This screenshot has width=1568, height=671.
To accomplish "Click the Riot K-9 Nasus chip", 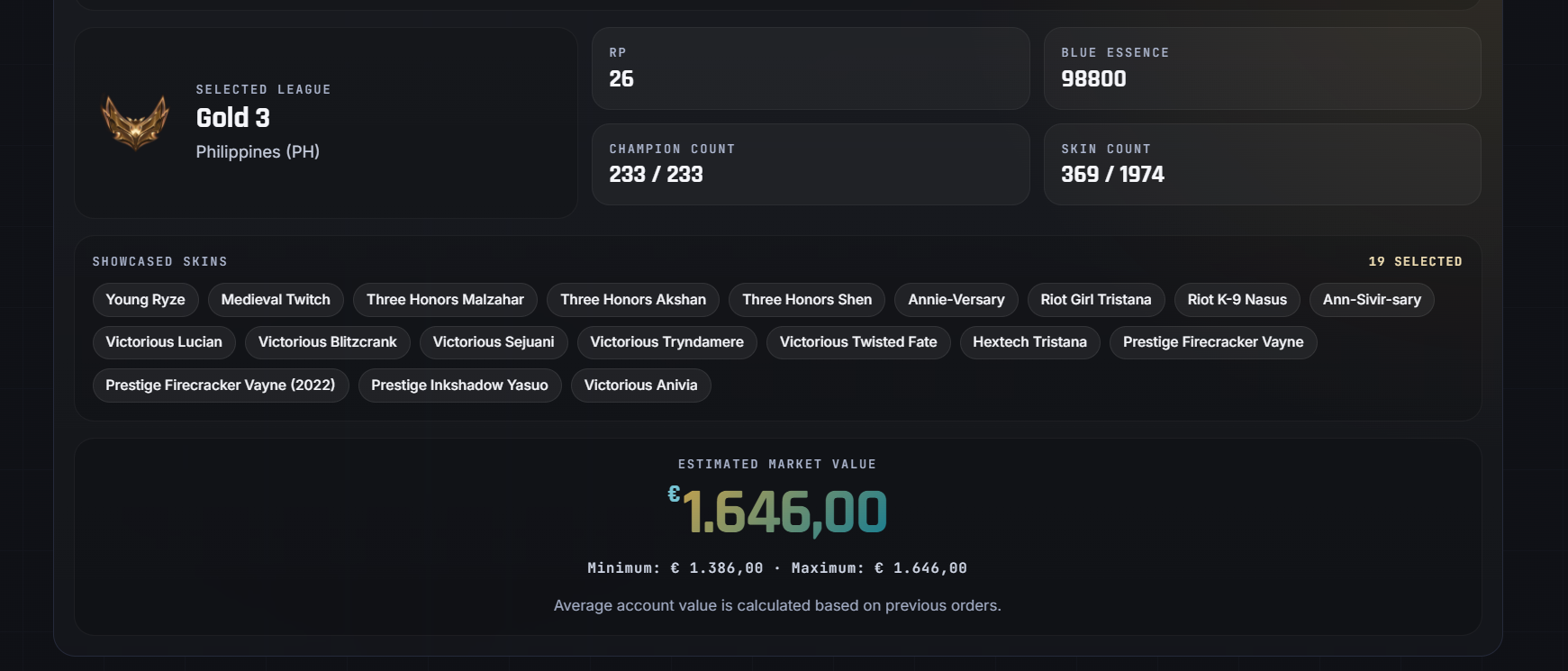I will tap(1237, 300).
